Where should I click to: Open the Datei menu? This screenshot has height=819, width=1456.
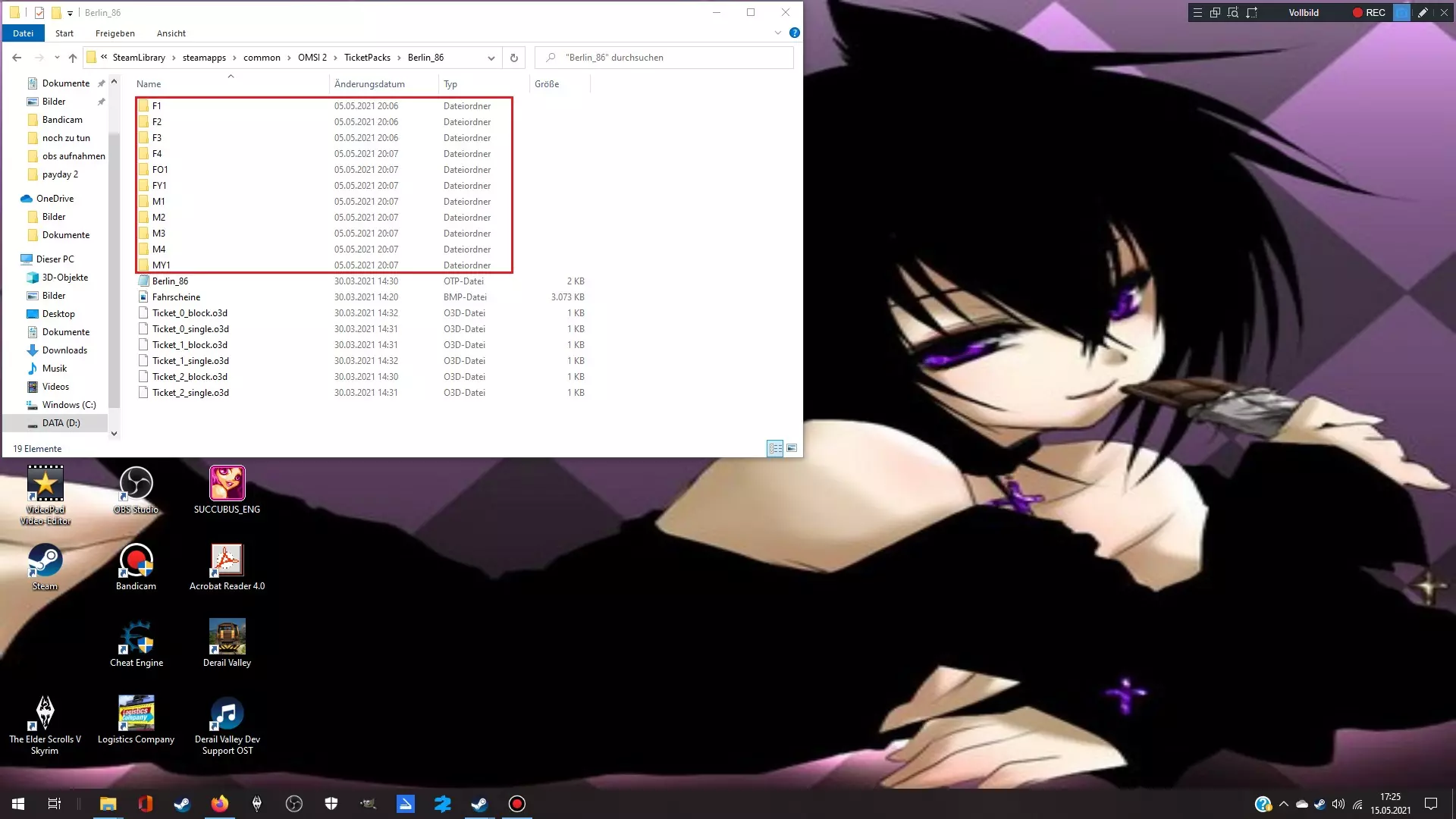click(23, 33)
